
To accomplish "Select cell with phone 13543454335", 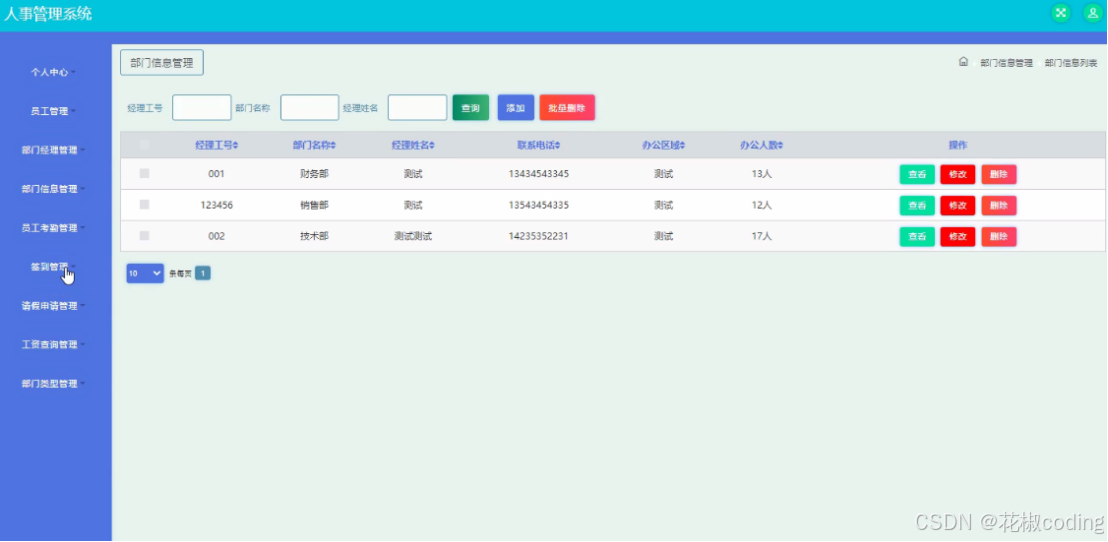I will (538, 205).
